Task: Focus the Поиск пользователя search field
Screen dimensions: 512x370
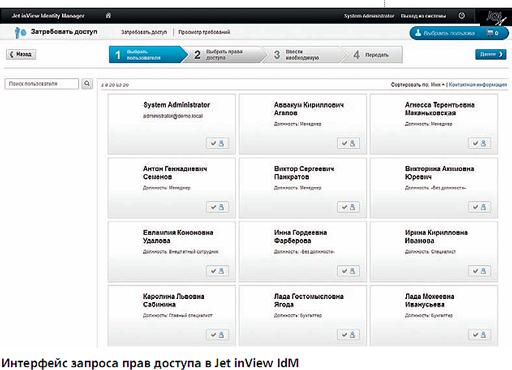Action: point(42,84)
